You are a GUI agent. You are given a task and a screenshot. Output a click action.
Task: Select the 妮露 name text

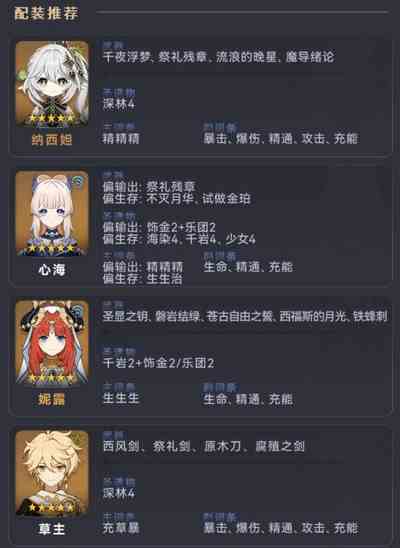click(x=52, y=399)
